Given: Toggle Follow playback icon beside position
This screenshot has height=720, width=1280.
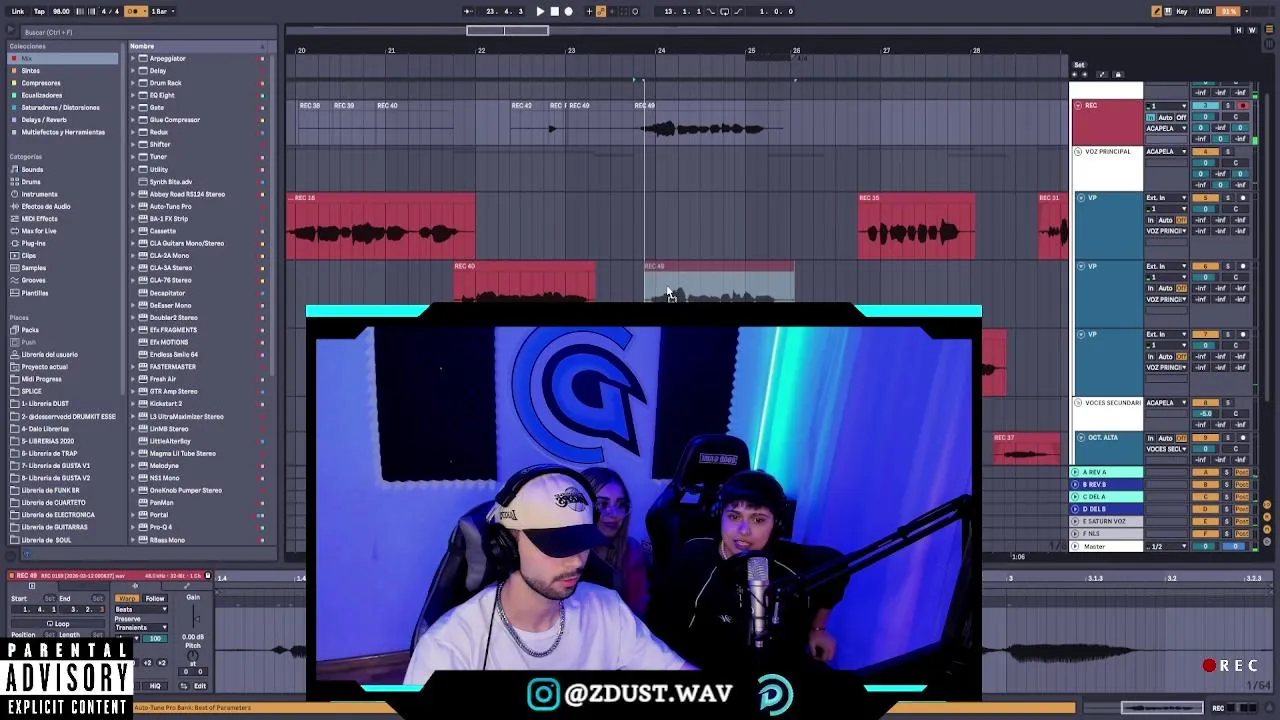Looking at the screenshot, I should pyautogui.click(x=468, y=11).
